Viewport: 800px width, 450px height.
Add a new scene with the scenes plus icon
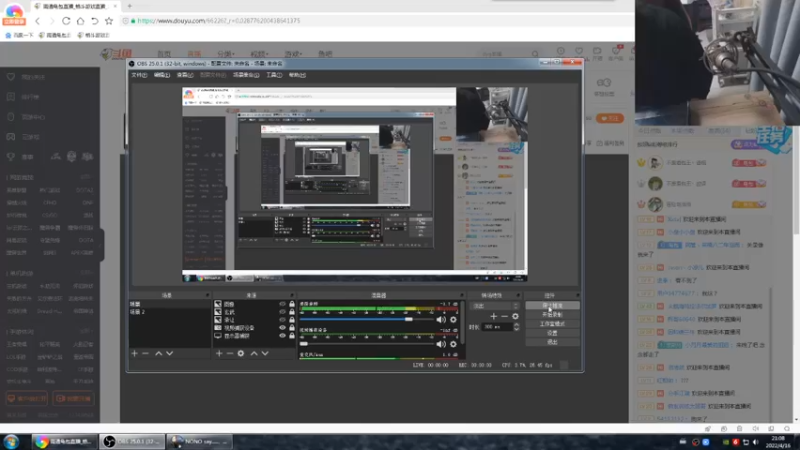pyautogui.click(x=134, y=353)
